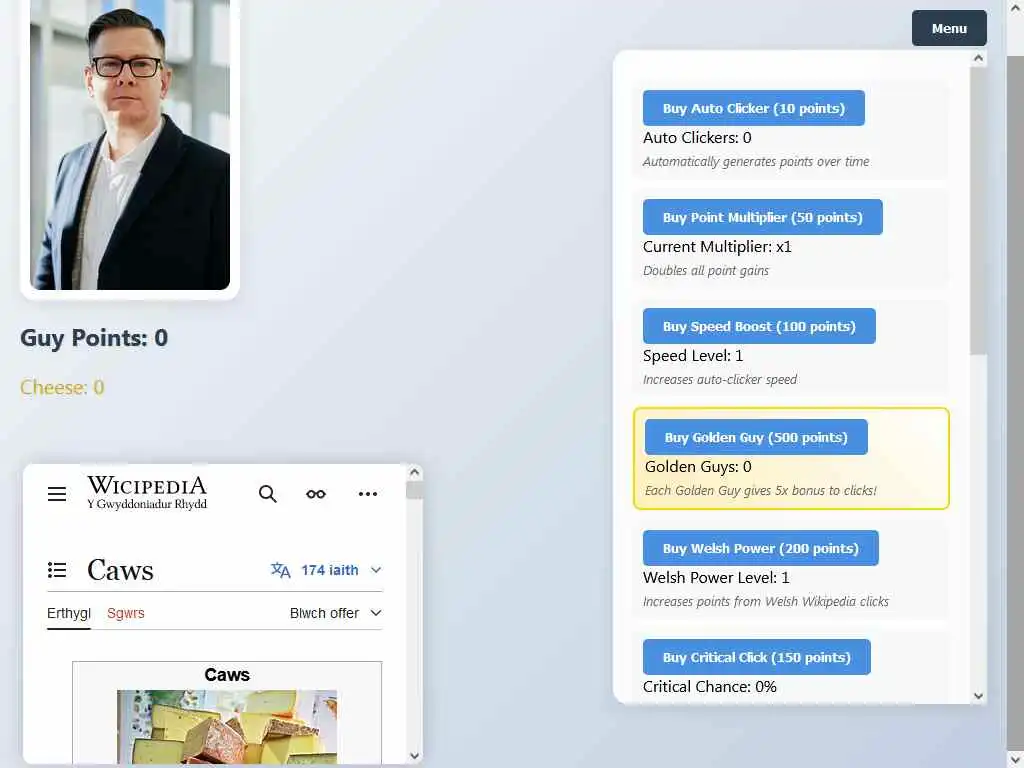The image size is (1024, 768).
Task: Open the Menu button
Action: pos(949,28)
